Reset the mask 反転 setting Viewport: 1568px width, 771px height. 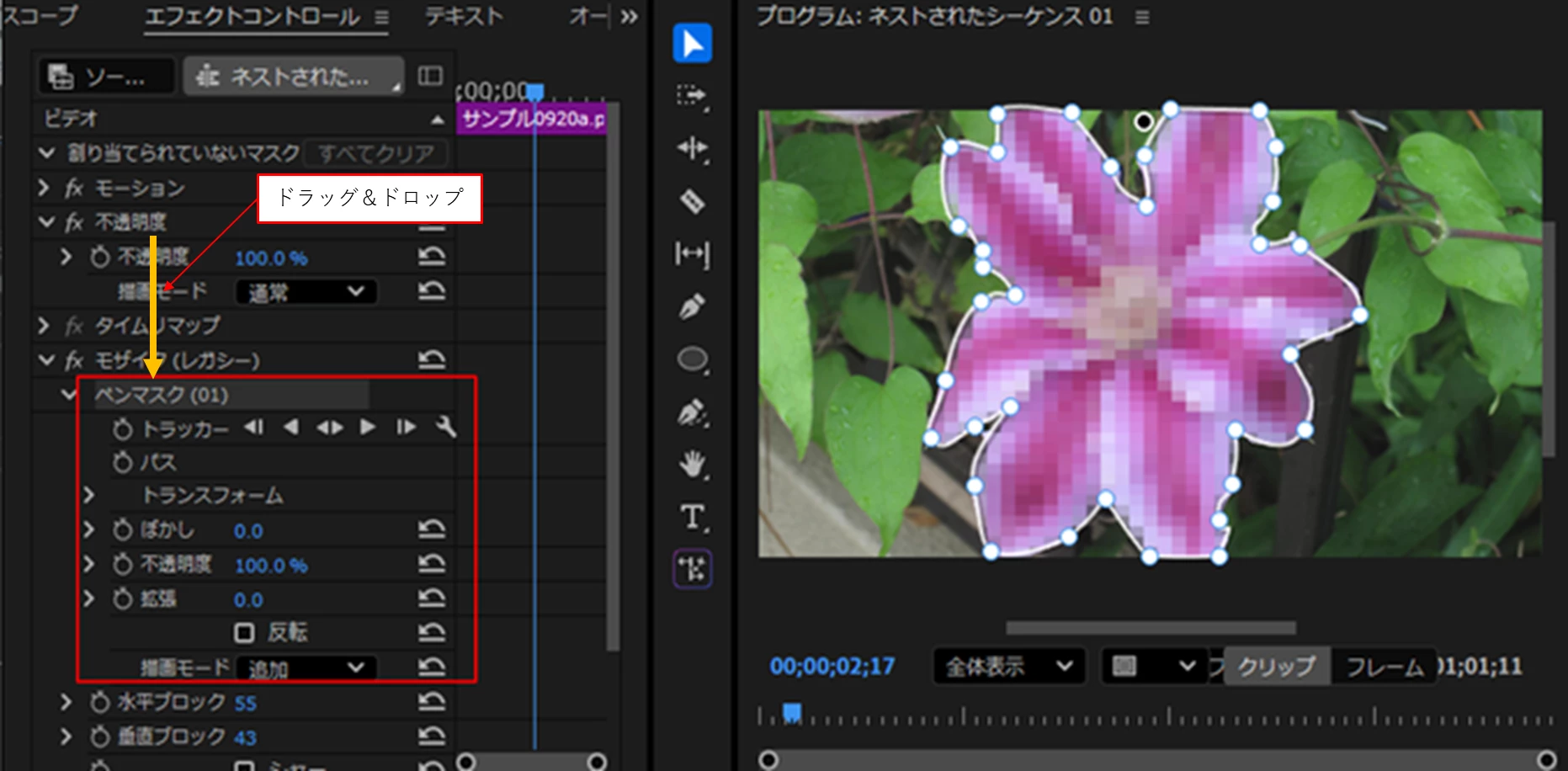[x=432, y=632]
